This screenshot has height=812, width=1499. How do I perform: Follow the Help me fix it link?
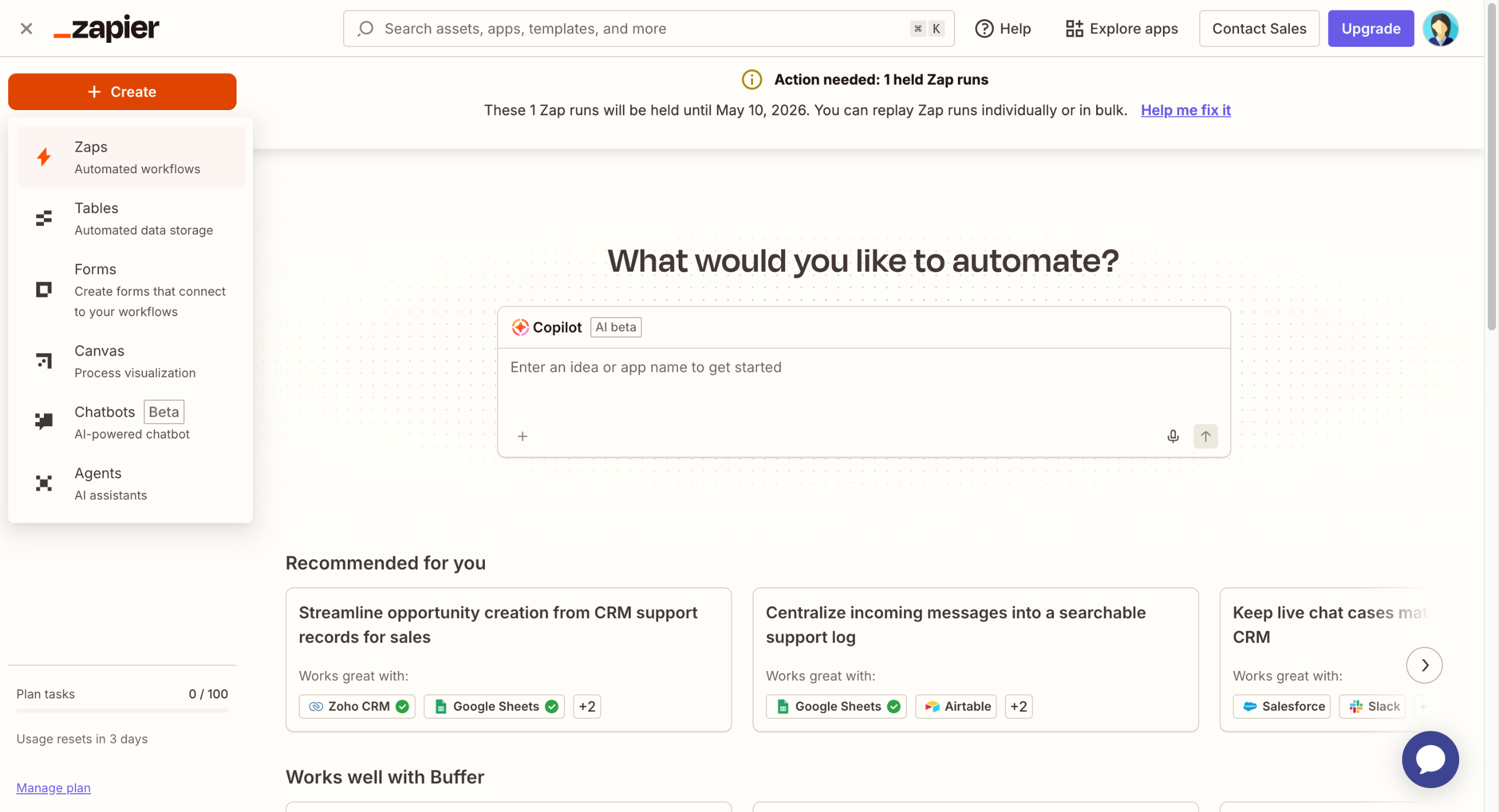click(1185, 110)
